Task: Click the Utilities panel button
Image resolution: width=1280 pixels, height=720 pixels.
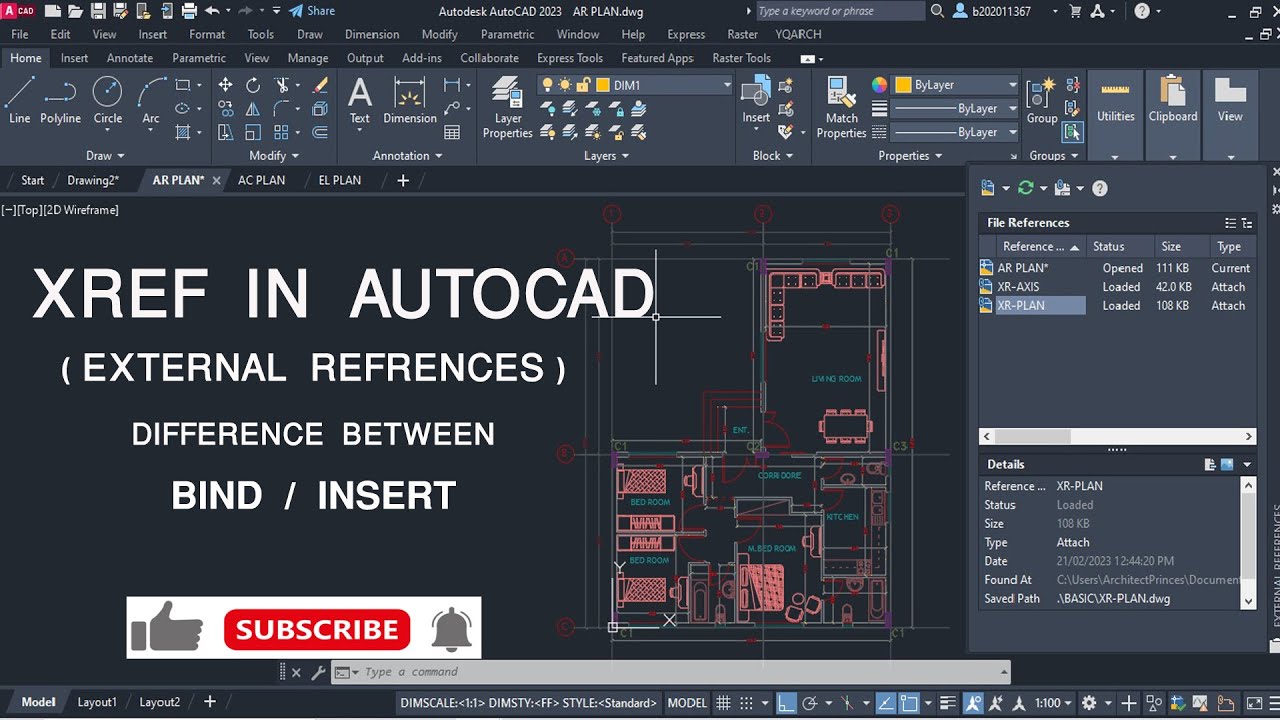Action: click(1116, 116)
